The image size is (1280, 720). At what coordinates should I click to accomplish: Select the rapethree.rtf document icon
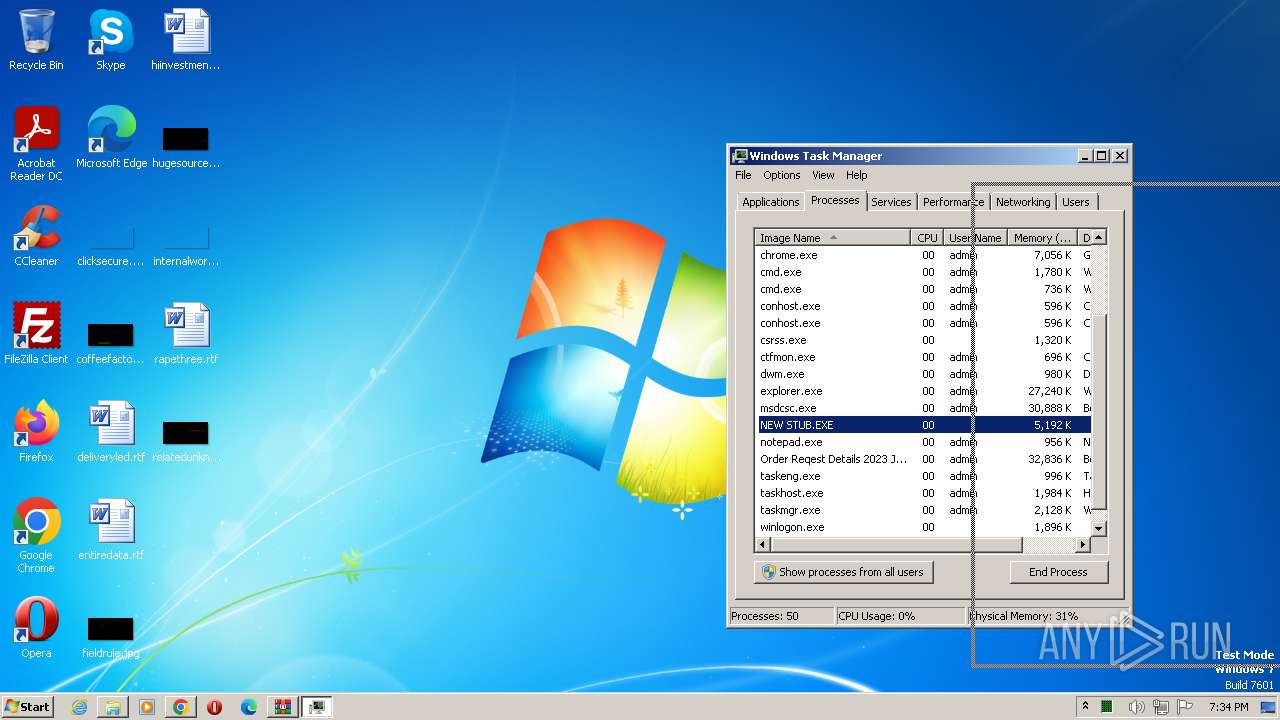click(x=186, y=334)
